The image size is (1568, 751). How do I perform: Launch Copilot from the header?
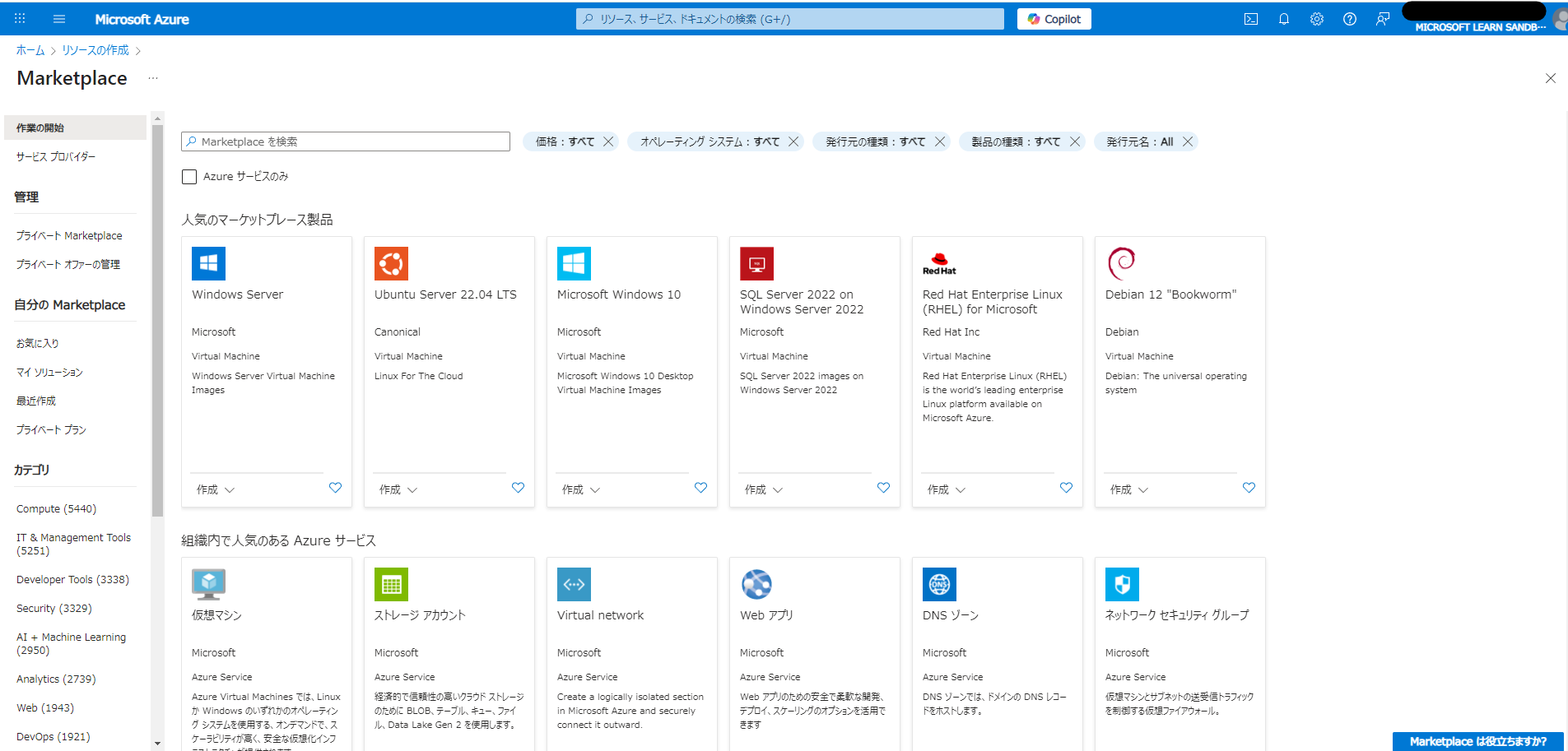[x=1054, y=19]
